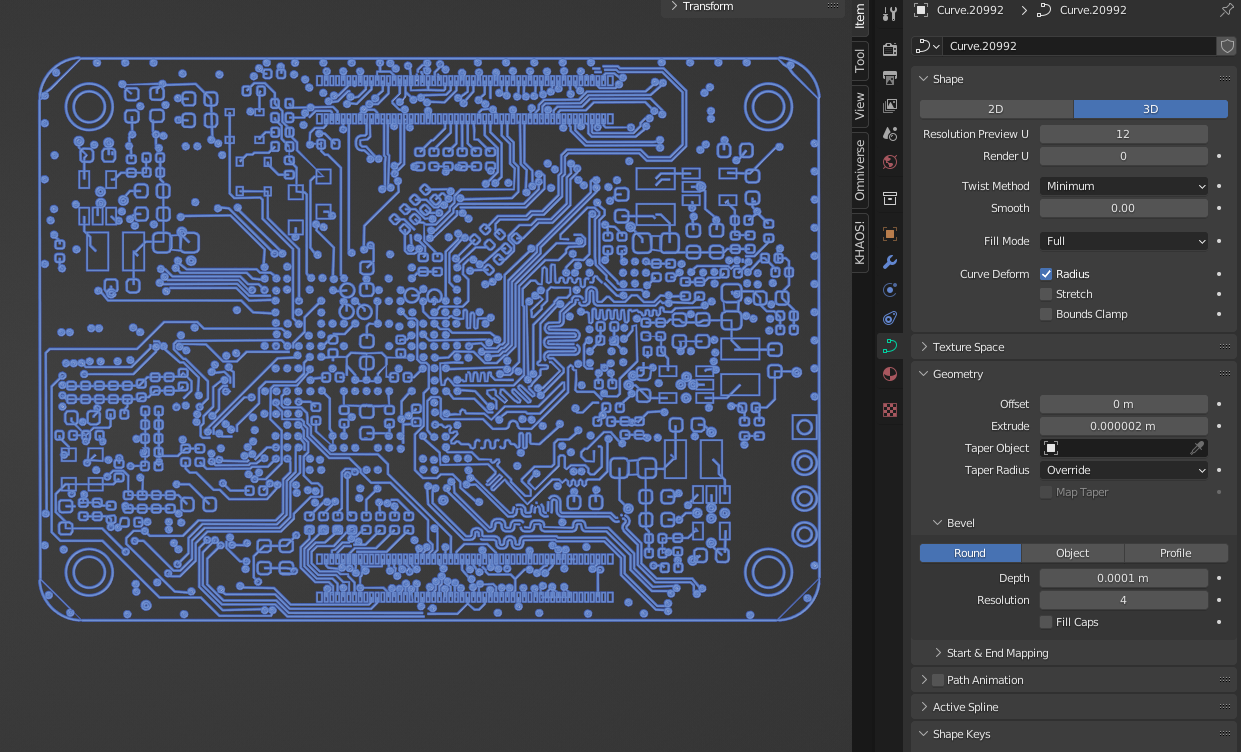Enable the Stretch checkbox
Image resolution: width=1241 pixels, height=752 pixels.
(1046, 294)
